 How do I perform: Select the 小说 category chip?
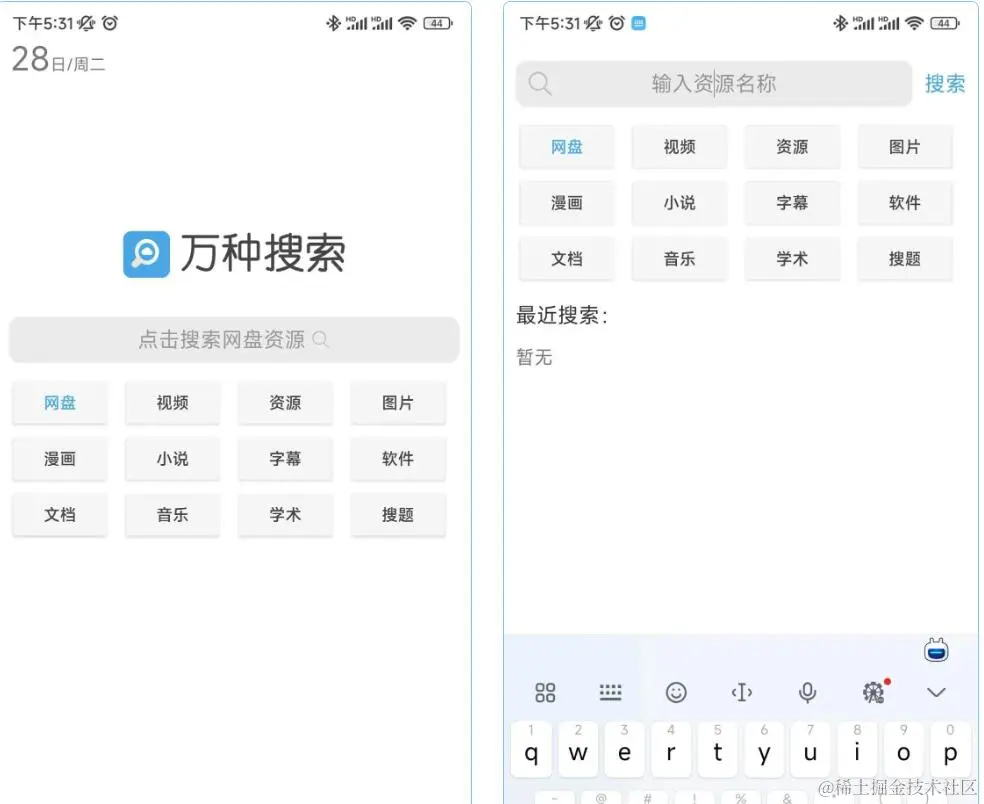[x=679, y=202]
